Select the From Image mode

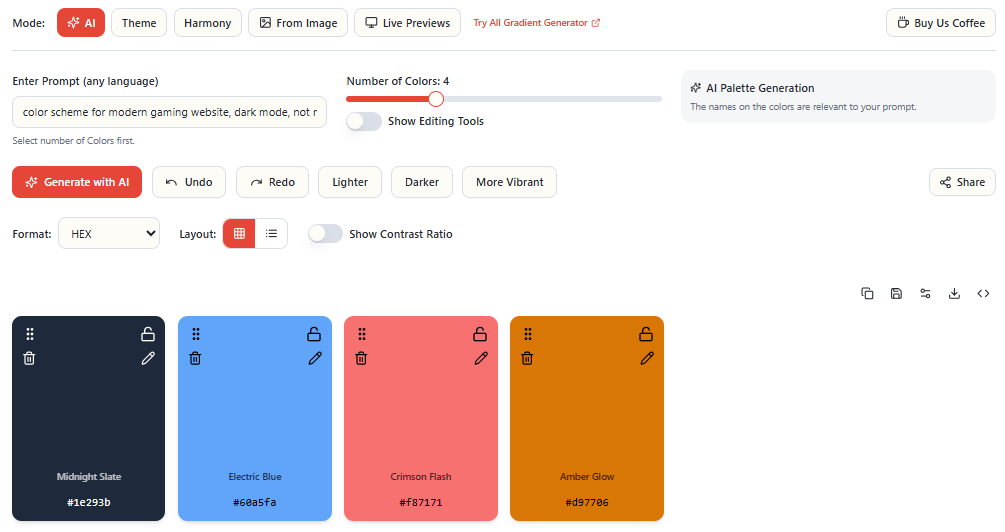tap(297, 23)
